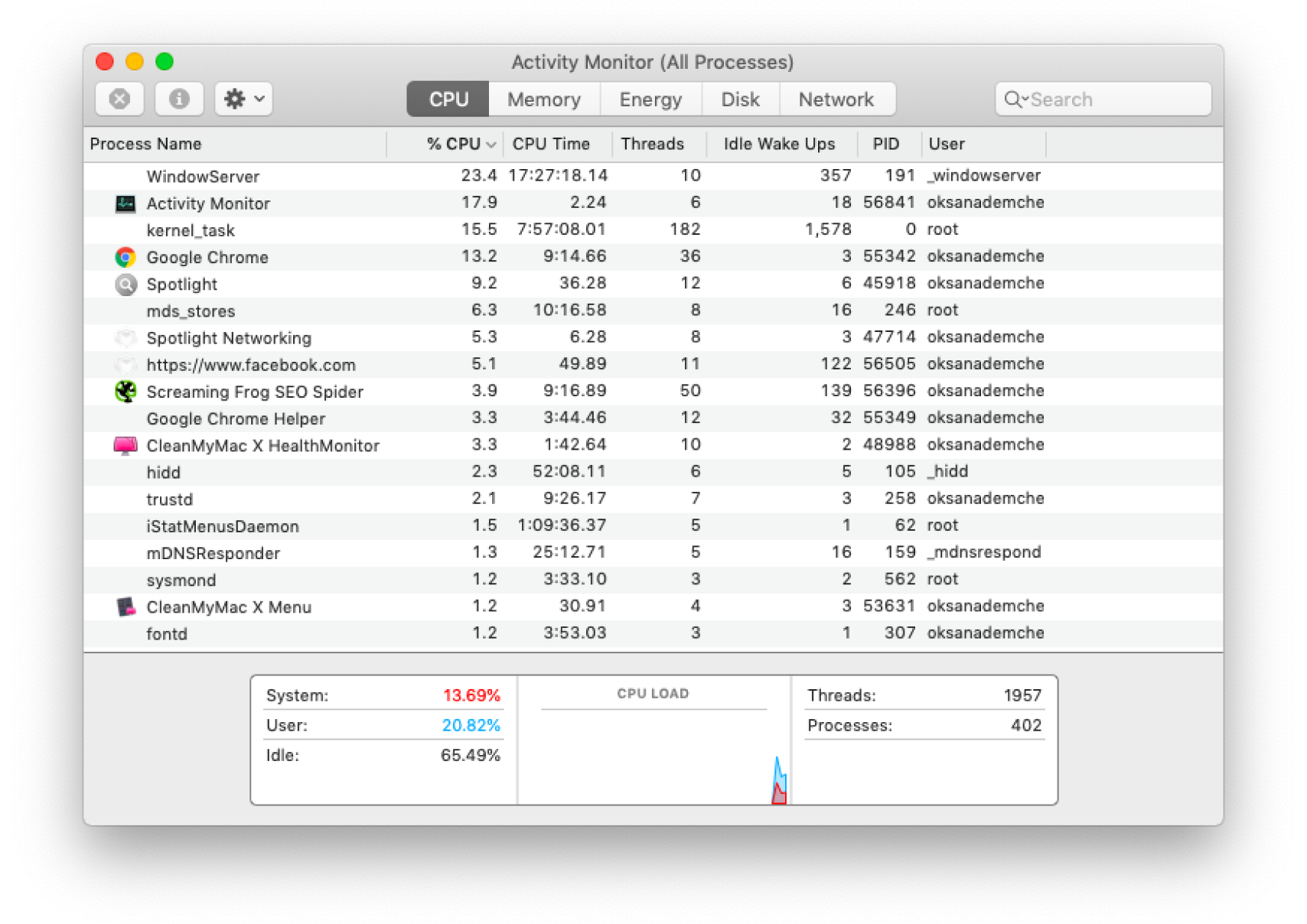Click the CleanMyMac X Menu icon
The height and width of the screenshot is (924, 1307).
click(x=124, y=606)
